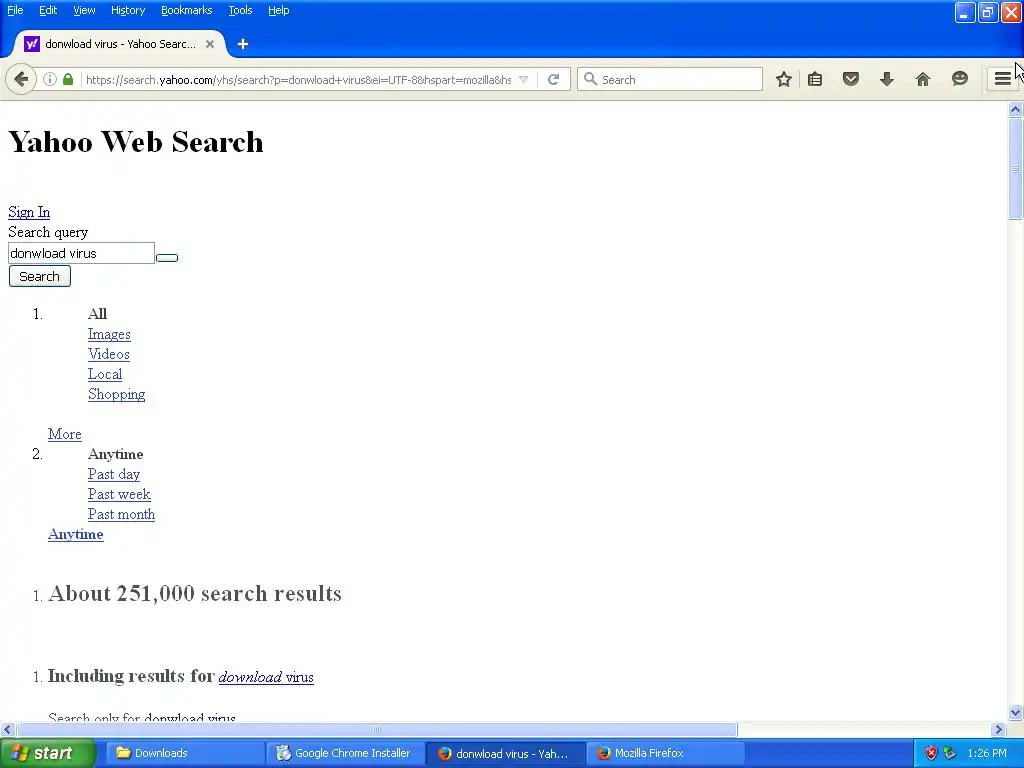Filter results by Past day

pyautogui.click(x=114, y=474)
